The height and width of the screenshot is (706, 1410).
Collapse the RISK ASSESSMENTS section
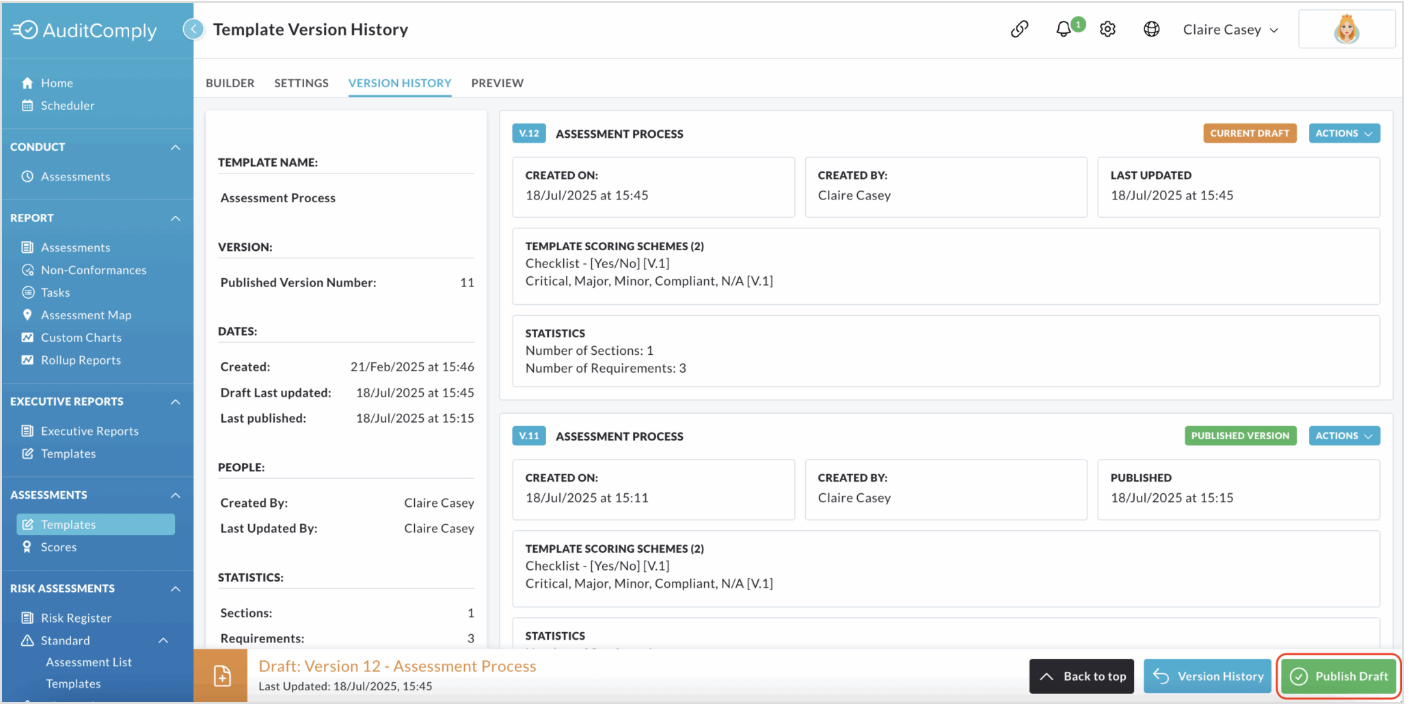[x=176, y=589]
